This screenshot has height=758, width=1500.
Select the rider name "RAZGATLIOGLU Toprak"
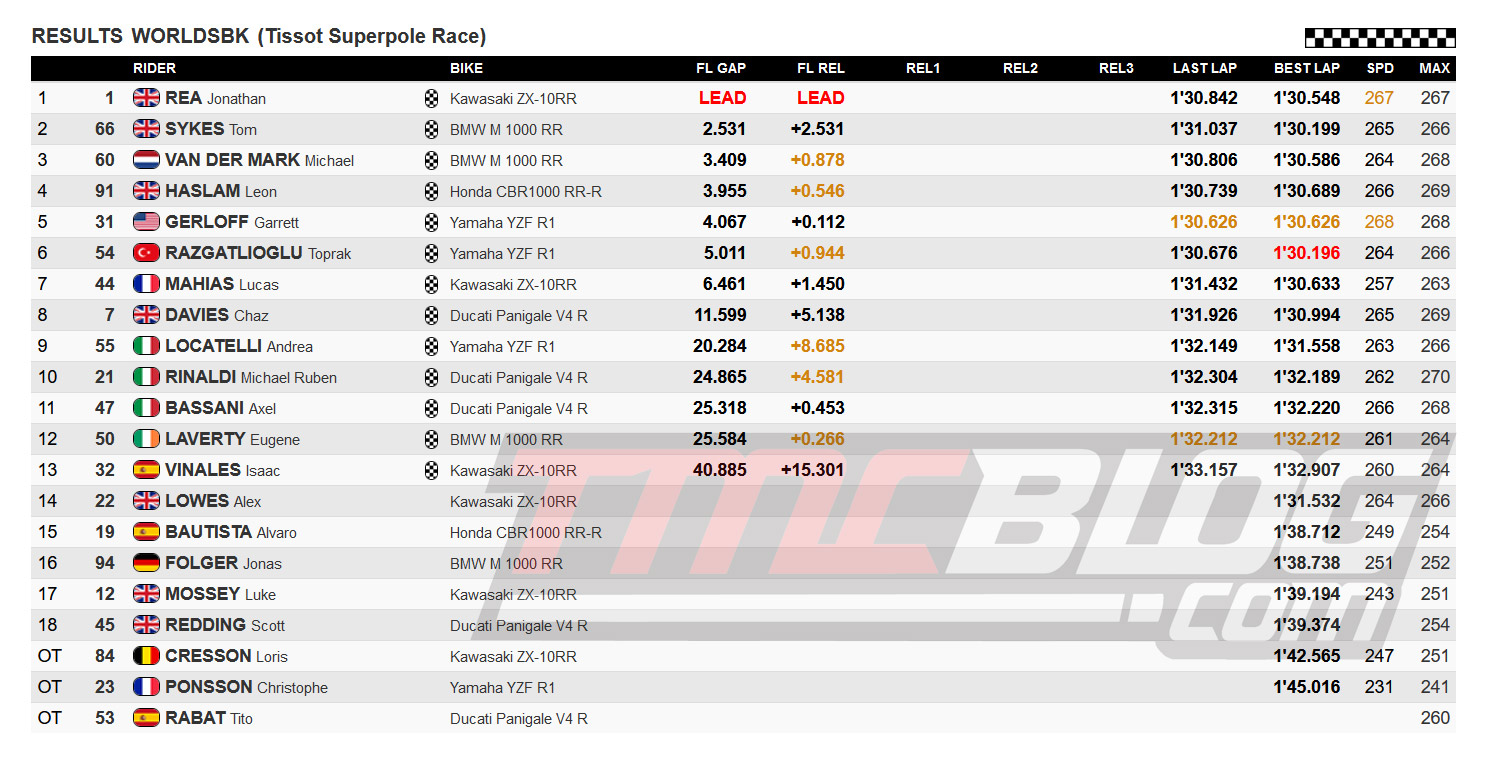tap(258, 253)
